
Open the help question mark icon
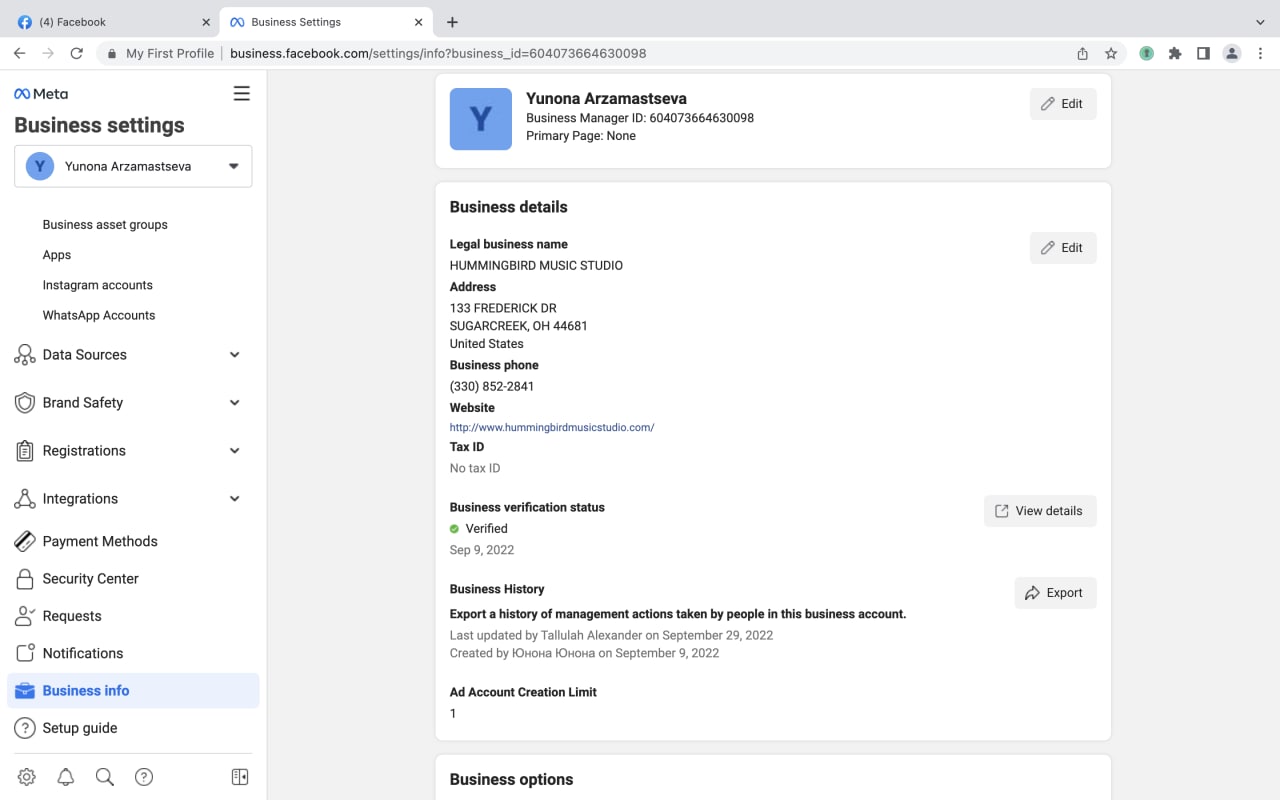coord(144,777)
